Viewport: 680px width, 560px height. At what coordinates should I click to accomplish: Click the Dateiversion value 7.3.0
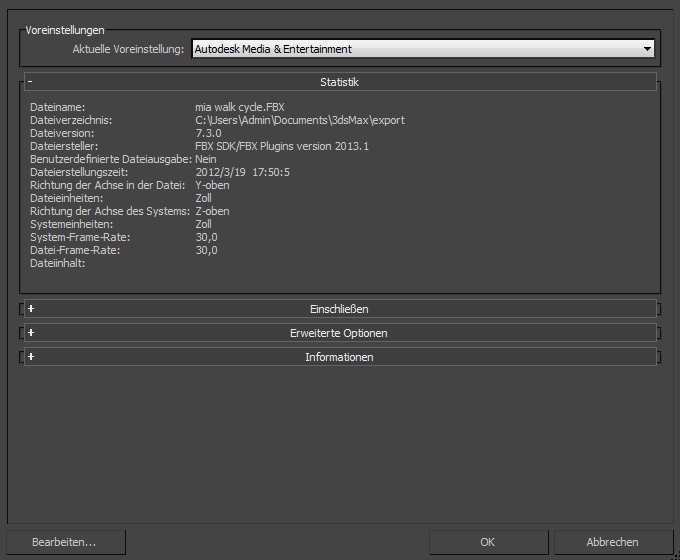(208, 133)
